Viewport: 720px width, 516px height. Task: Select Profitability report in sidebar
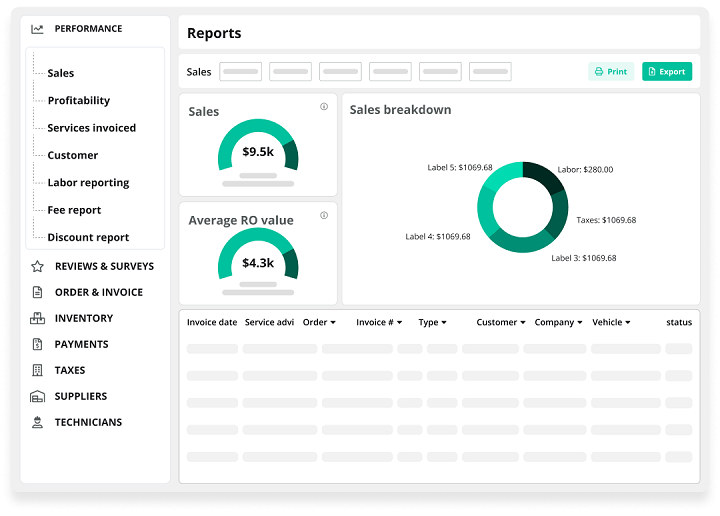(78, 101)
